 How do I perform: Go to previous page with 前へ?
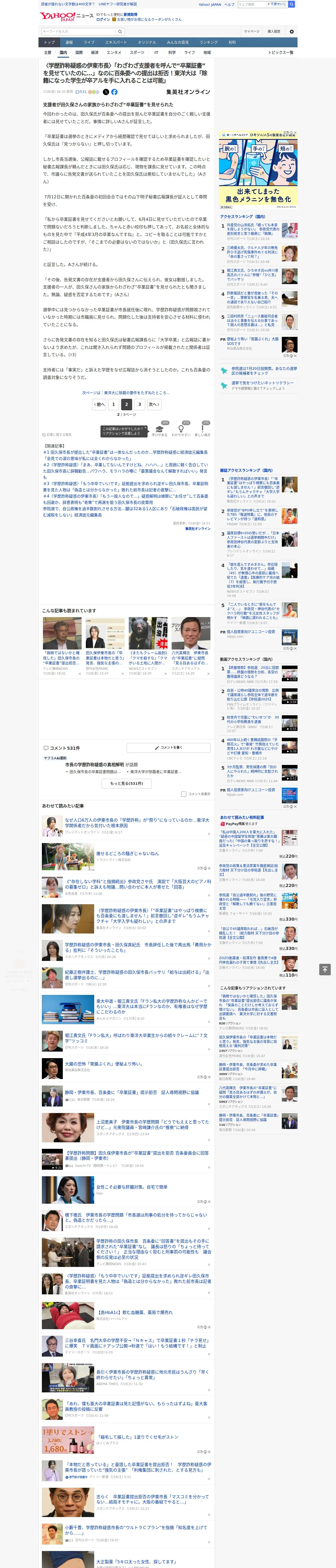point(99,404)
